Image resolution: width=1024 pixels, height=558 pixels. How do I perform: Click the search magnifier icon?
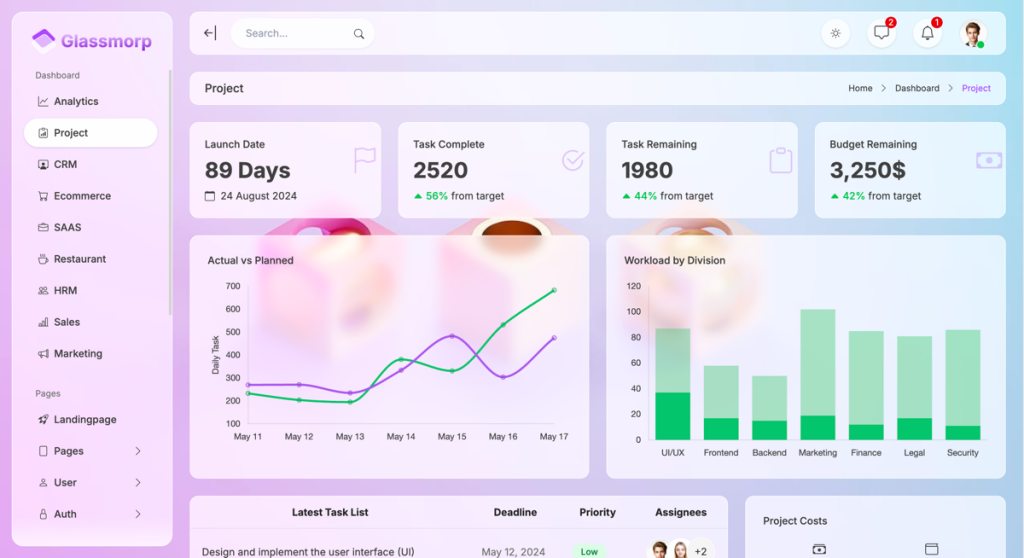coord(359,34)
